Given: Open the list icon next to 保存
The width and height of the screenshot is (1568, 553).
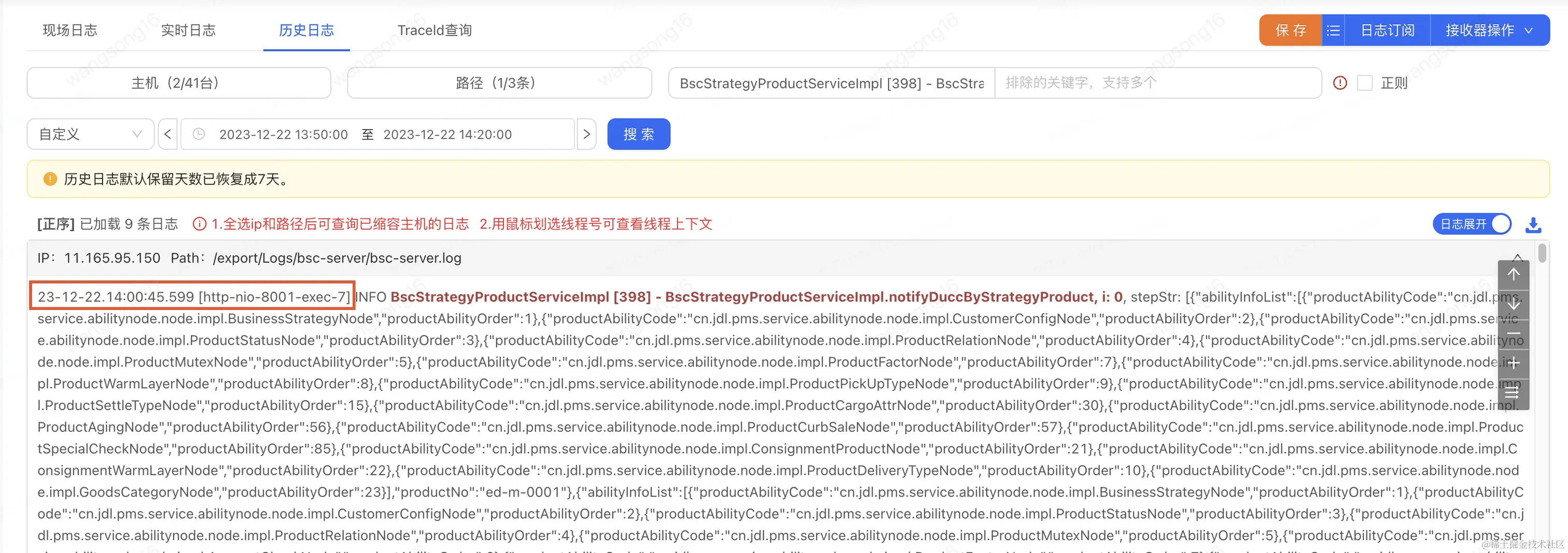Looking at the screenshot, I should pyautogui.click(x=1333, y=31).
